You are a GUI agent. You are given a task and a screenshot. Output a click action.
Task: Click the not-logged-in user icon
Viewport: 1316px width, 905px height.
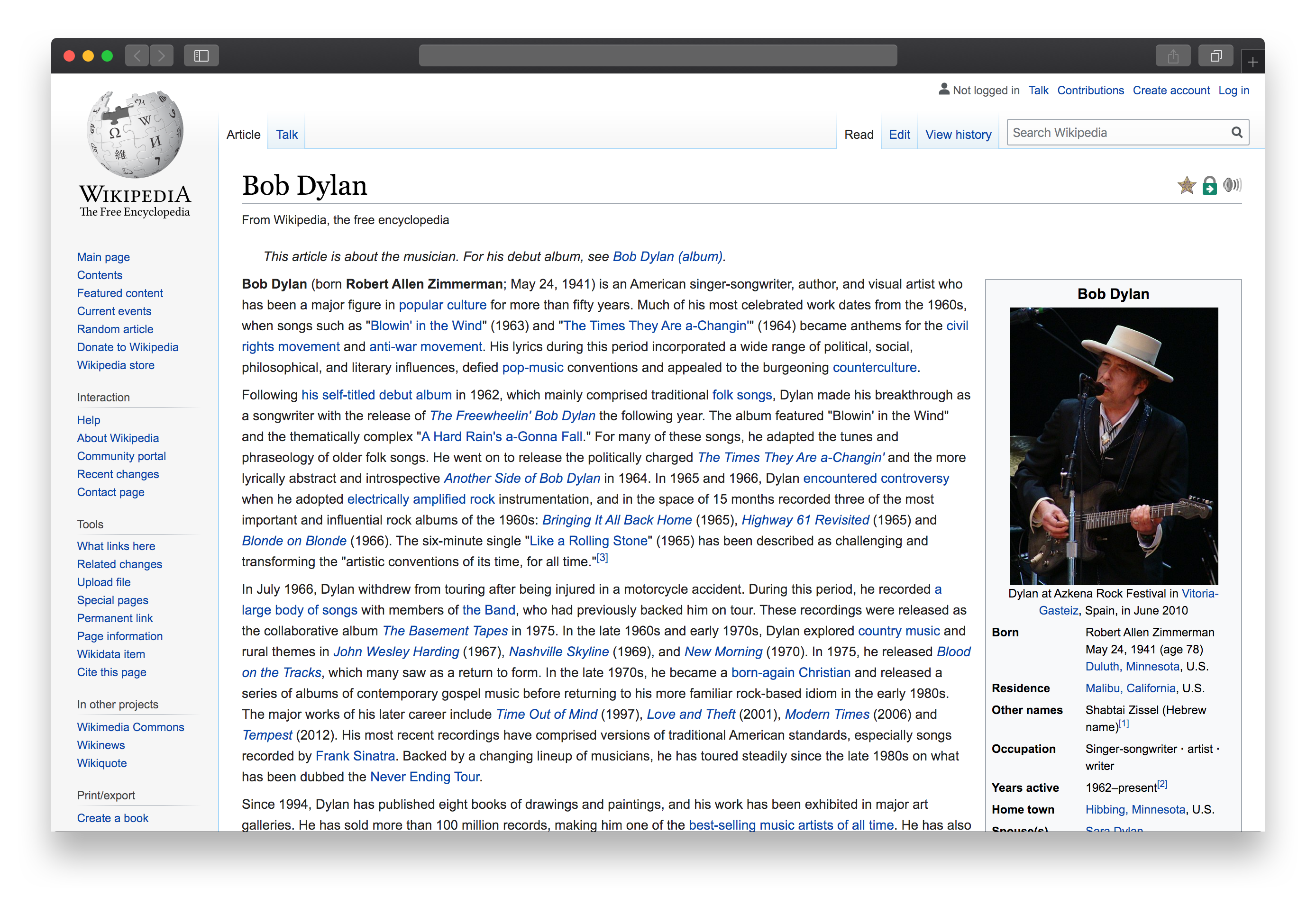click(944, 89)
